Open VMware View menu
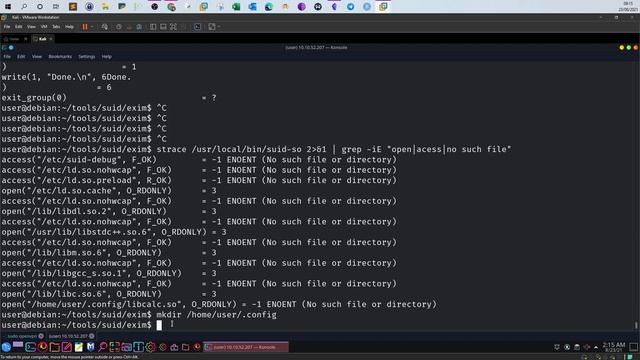Screen dimensions: 640x360 [x=31, y=27]
